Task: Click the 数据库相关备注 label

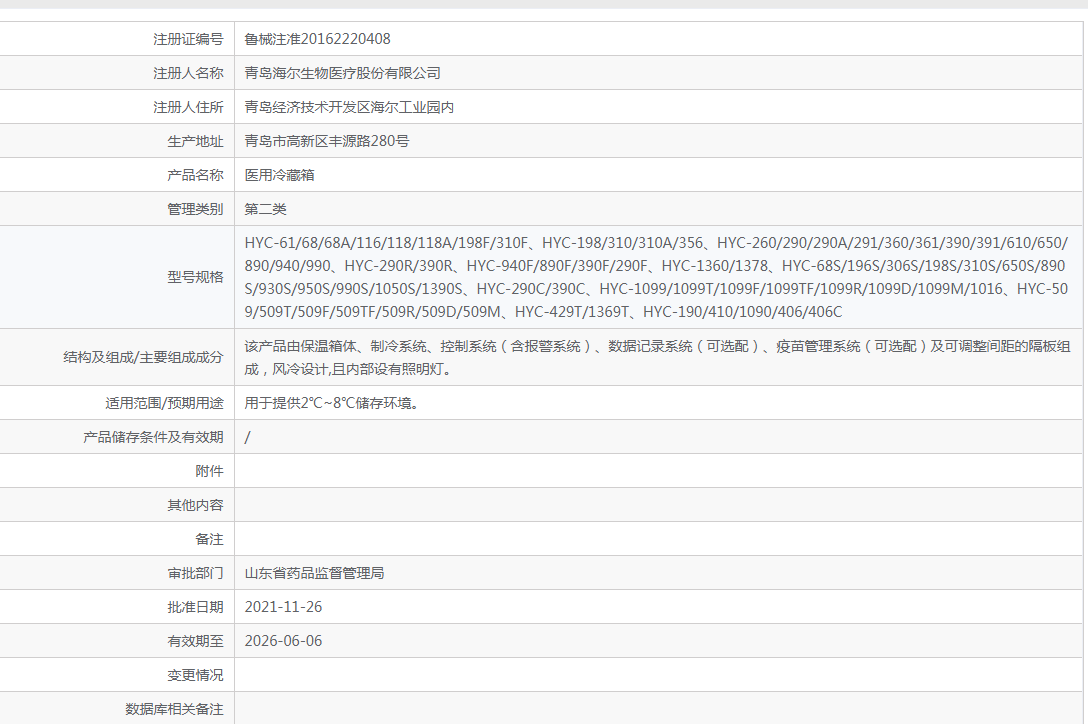Action: (174, 709)
